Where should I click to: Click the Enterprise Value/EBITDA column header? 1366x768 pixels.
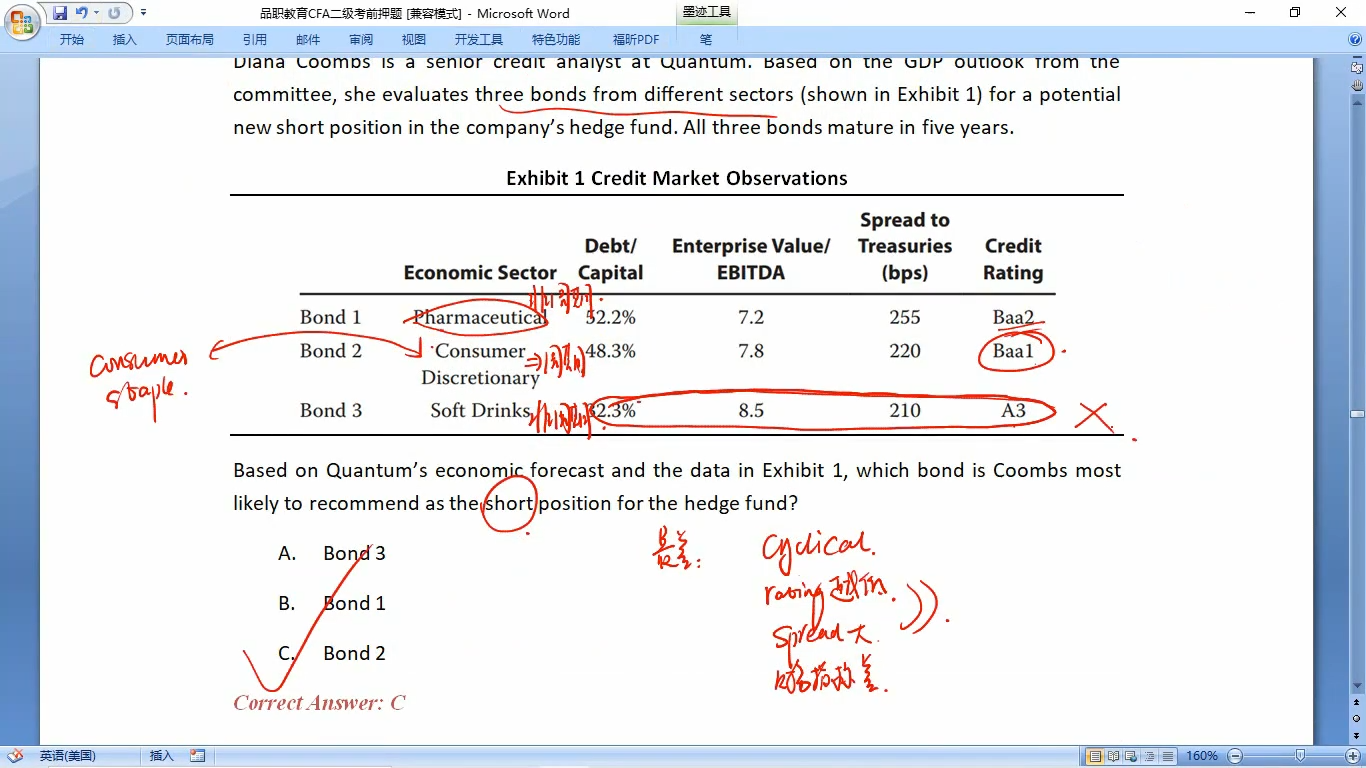751,259
